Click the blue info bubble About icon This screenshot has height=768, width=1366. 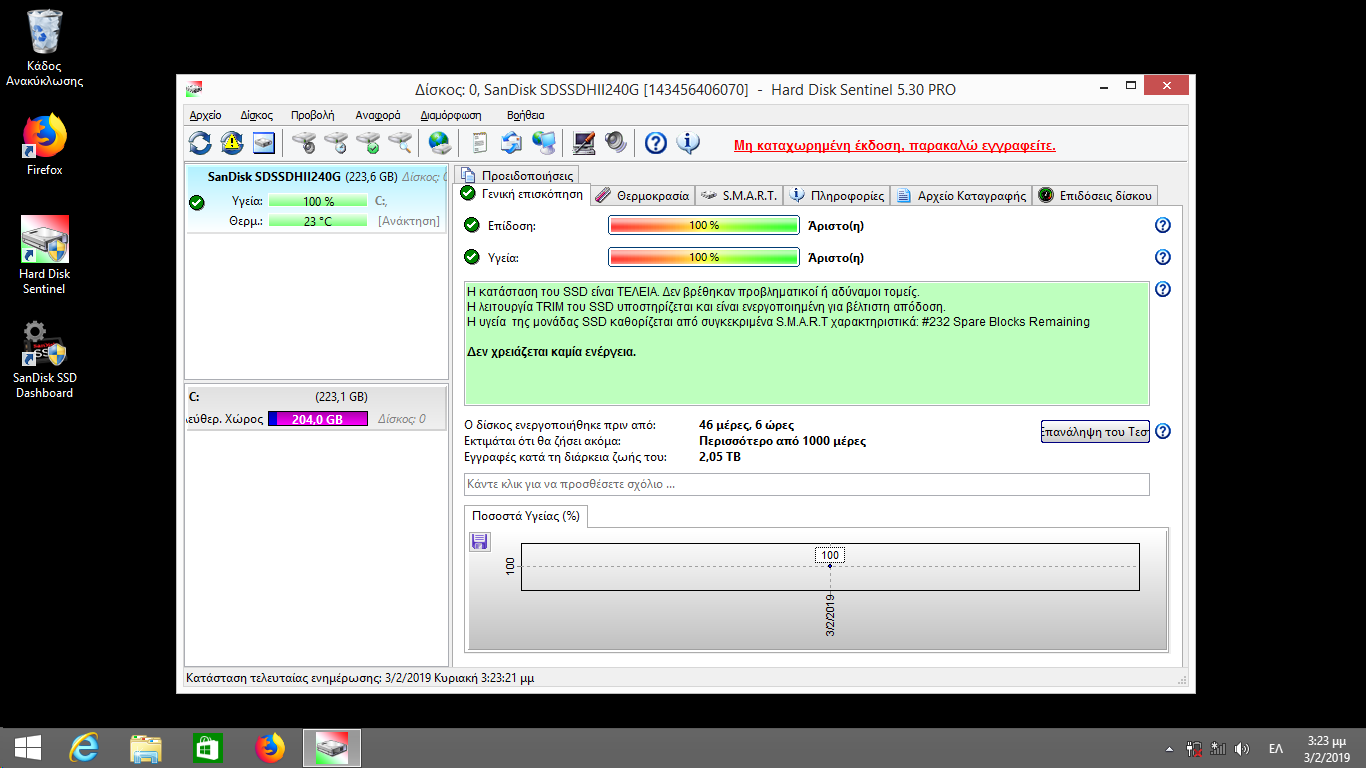point(688,143)
